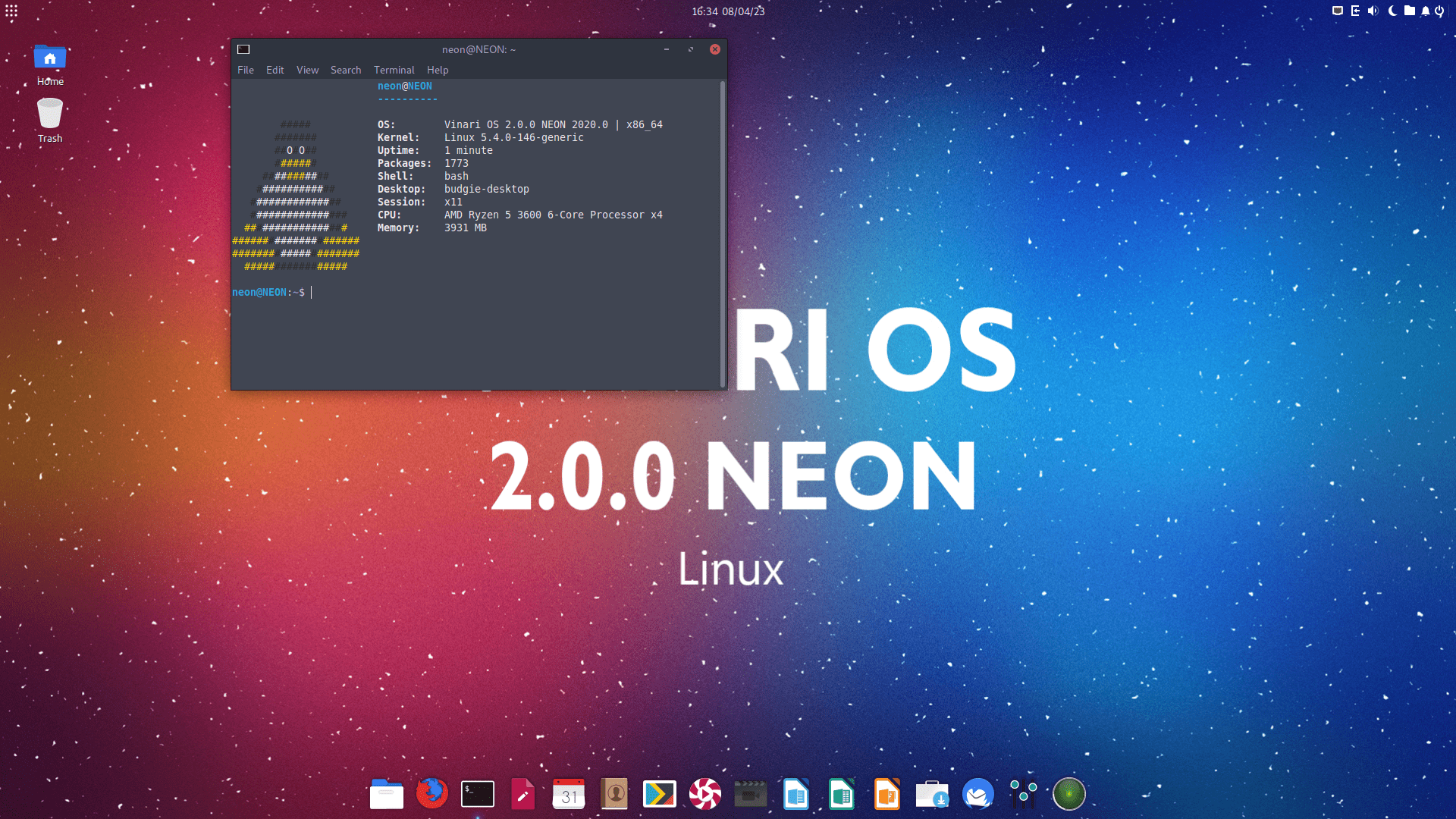The height and width of the screenshot is (819, 1456).
Task: Click the 'Vinari OS 2.0.0 NEON 2020.0' text
Action: [x=526, y=124]
